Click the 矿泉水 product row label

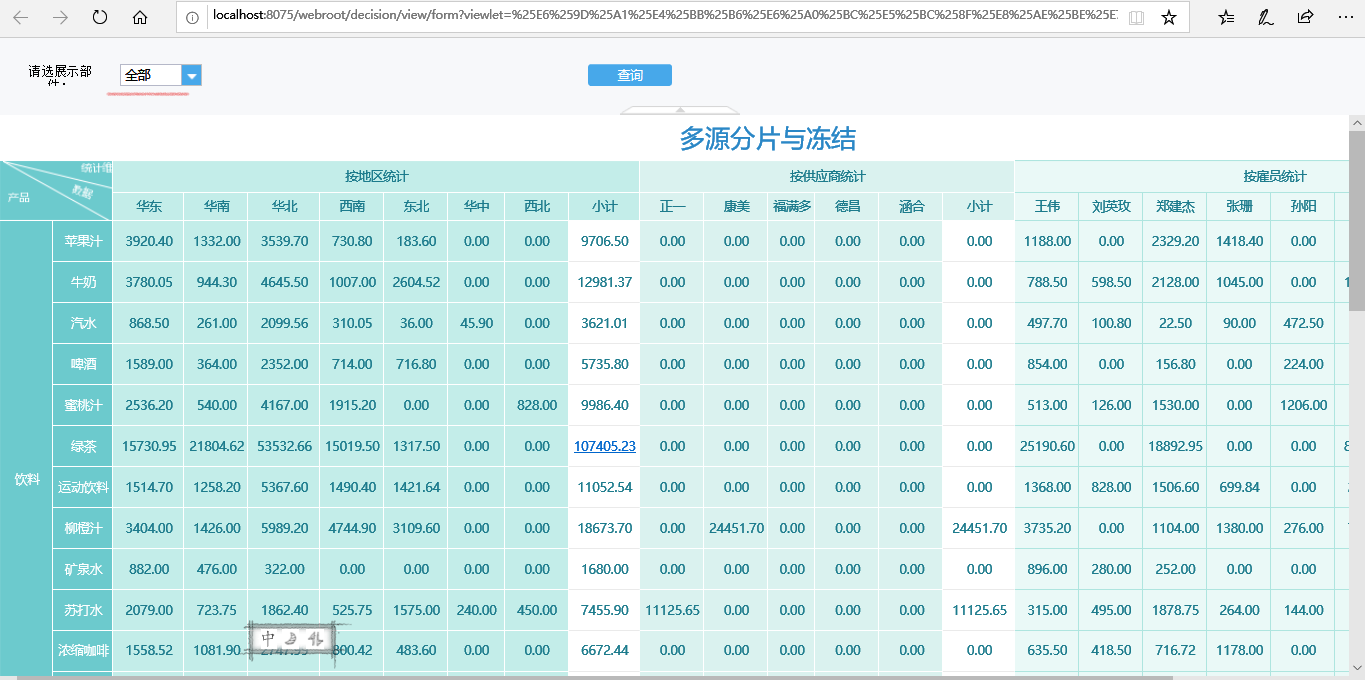83,569
